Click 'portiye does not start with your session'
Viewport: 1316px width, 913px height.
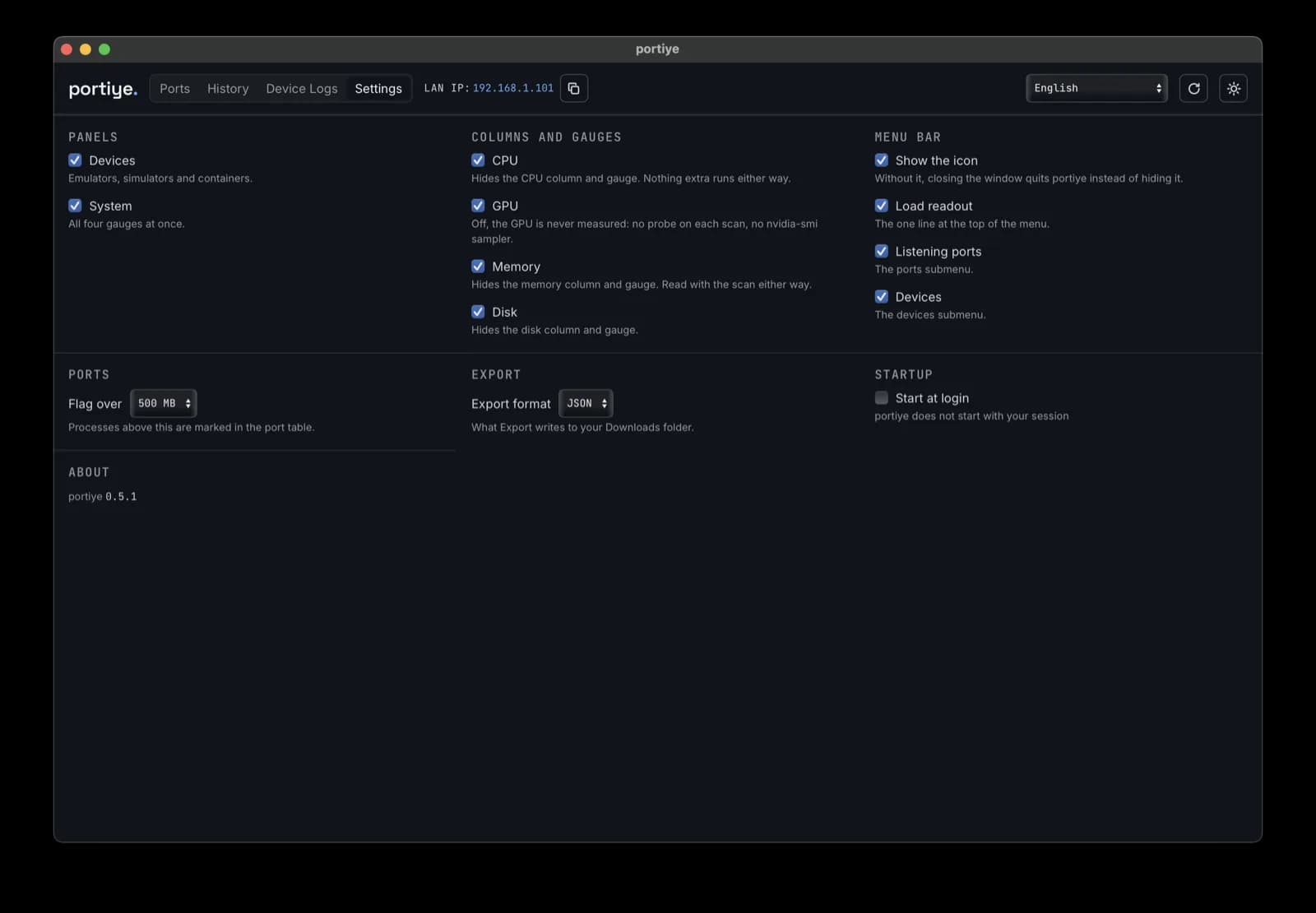pos(971,416)
